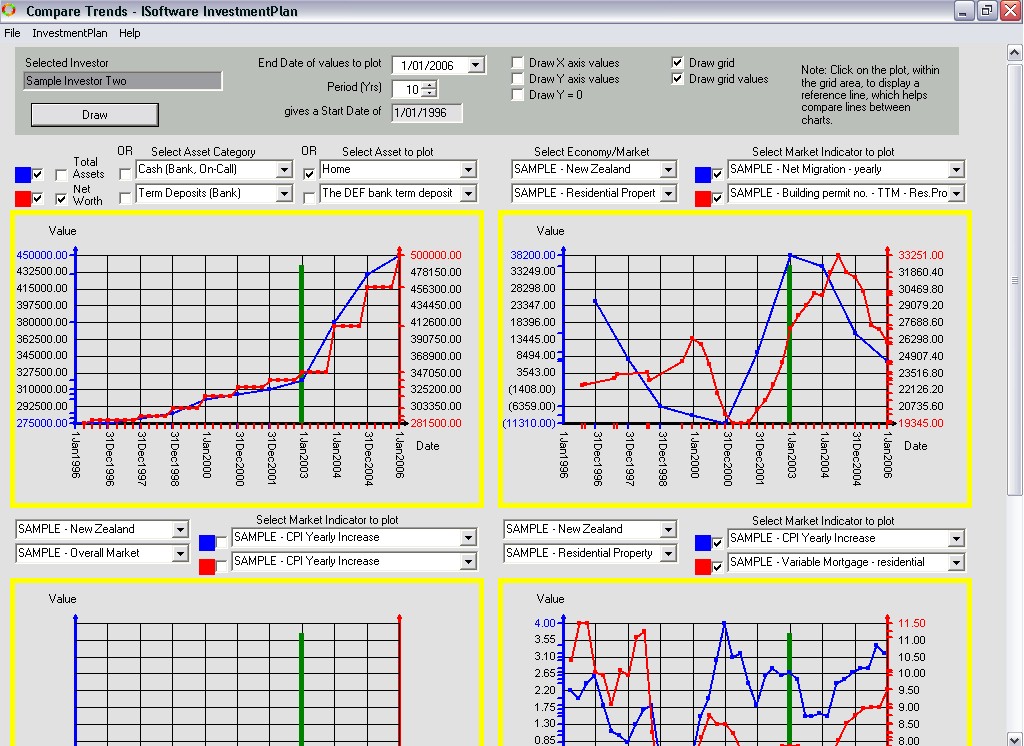This screenshot has height=746, width=1024.
Task: Click red swatch beside Building permit indicator
Action: point(703,199)
